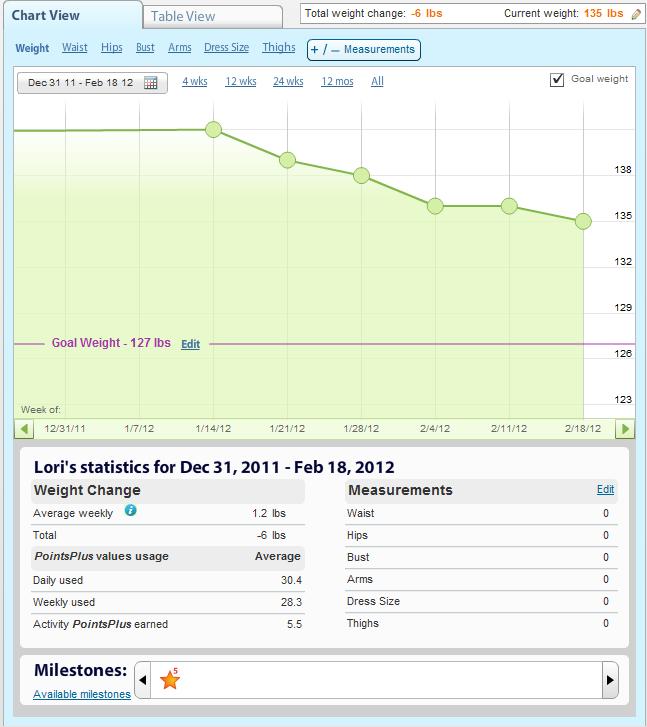Set chart range to 12 wks
This screenshot has width=647, height=727.
(x=240, y=82)
